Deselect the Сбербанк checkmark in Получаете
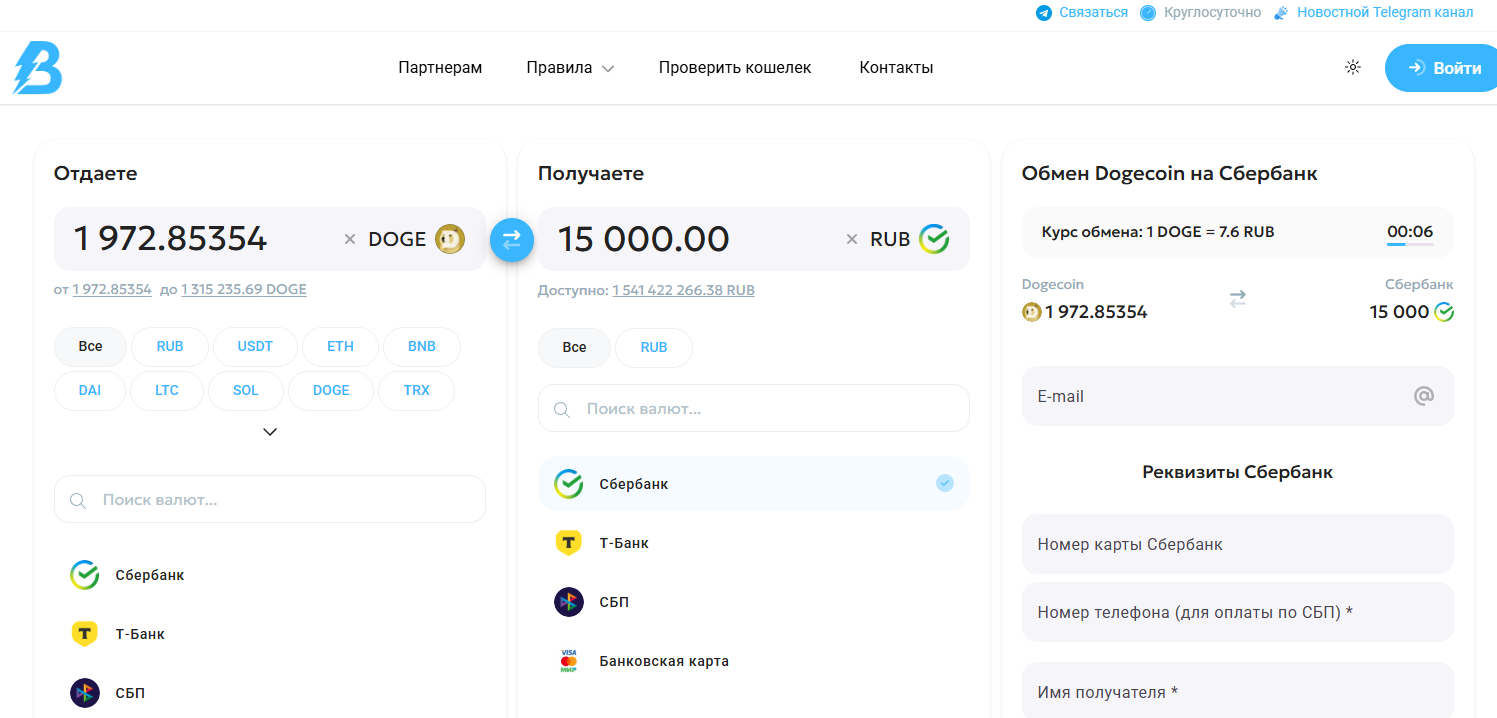 pyautogui.click(x=944, y=482)
